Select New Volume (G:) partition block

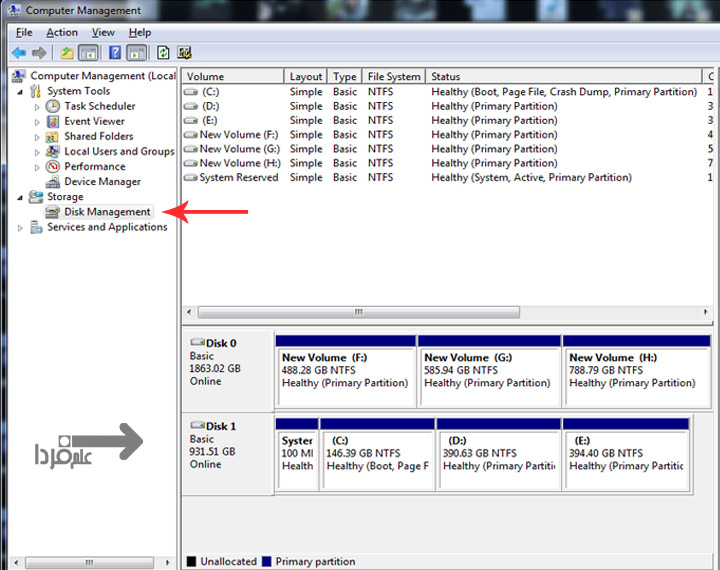[x=488, y=370]
